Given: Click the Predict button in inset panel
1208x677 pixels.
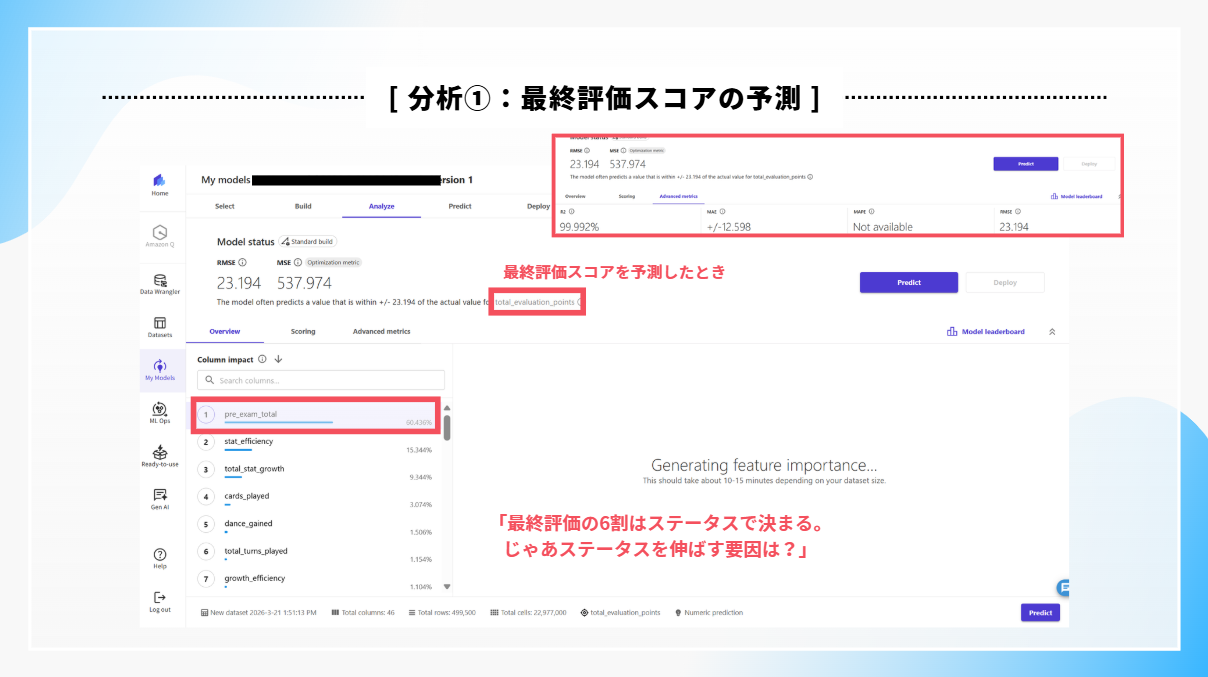Looking at the screenshot, I should (x=1025, y=164).
